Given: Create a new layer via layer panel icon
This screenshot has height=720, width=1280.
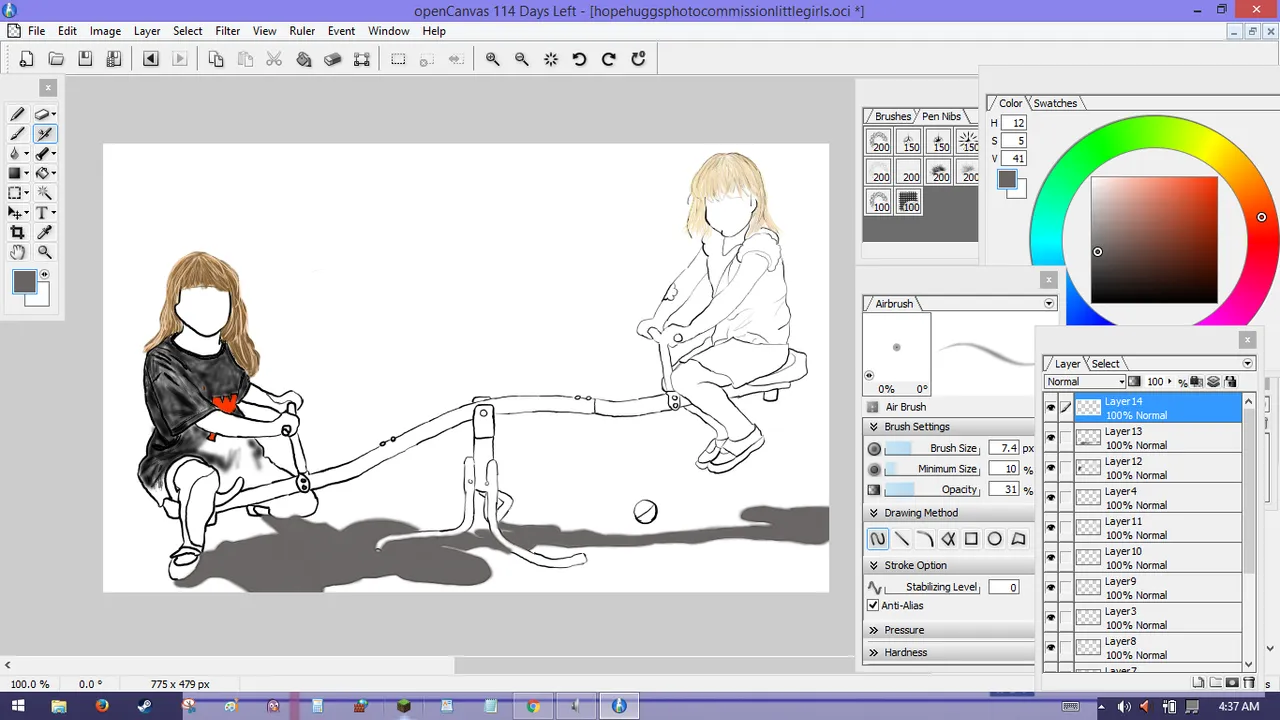Looking at the screenshot, I should click(1199, 682).
